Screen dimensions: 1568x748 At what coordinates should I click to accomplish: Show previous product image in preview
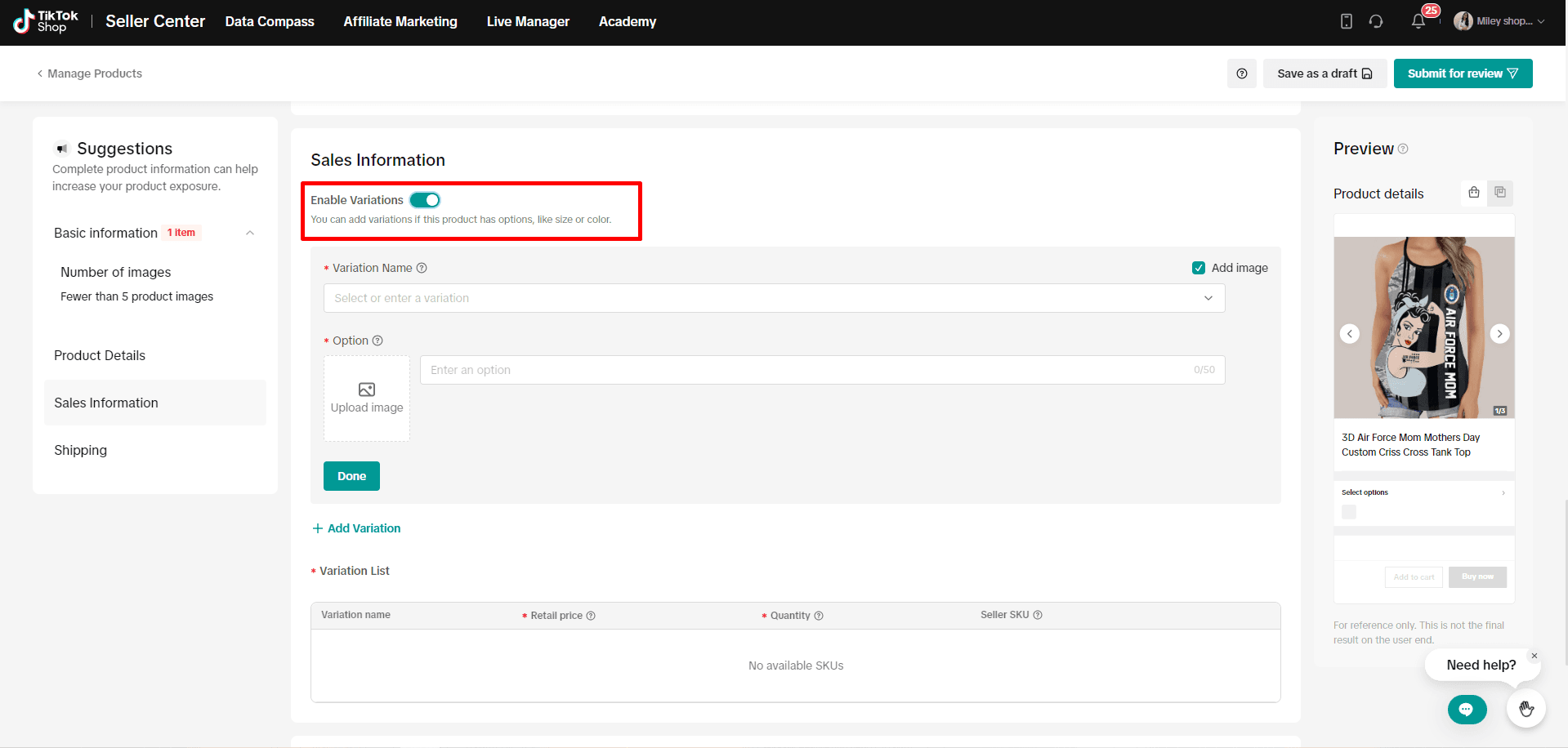tap(1350, 333)
